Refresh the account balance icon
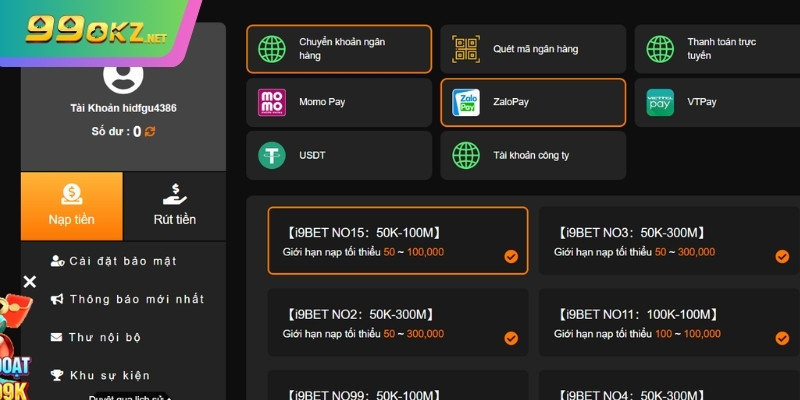 click(x=150, y=132)
